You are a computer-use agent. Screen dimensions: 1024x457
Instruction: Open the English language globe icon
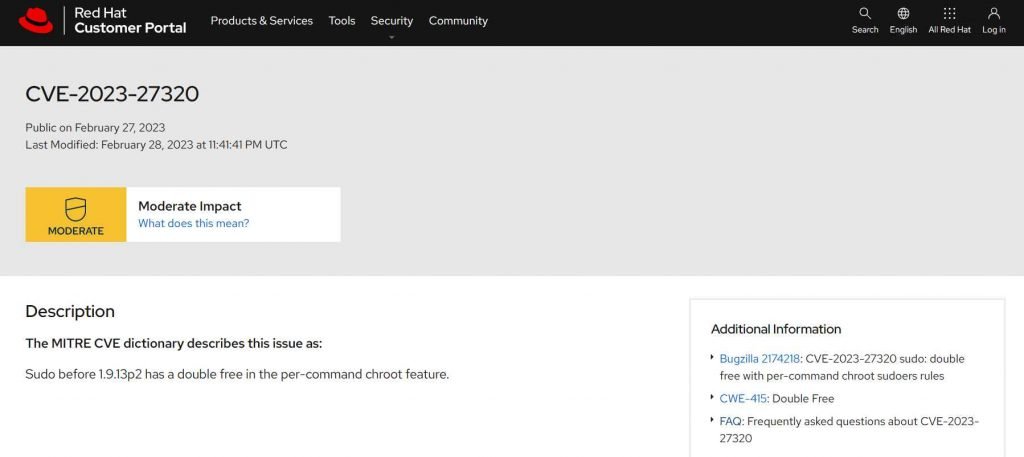903,14
